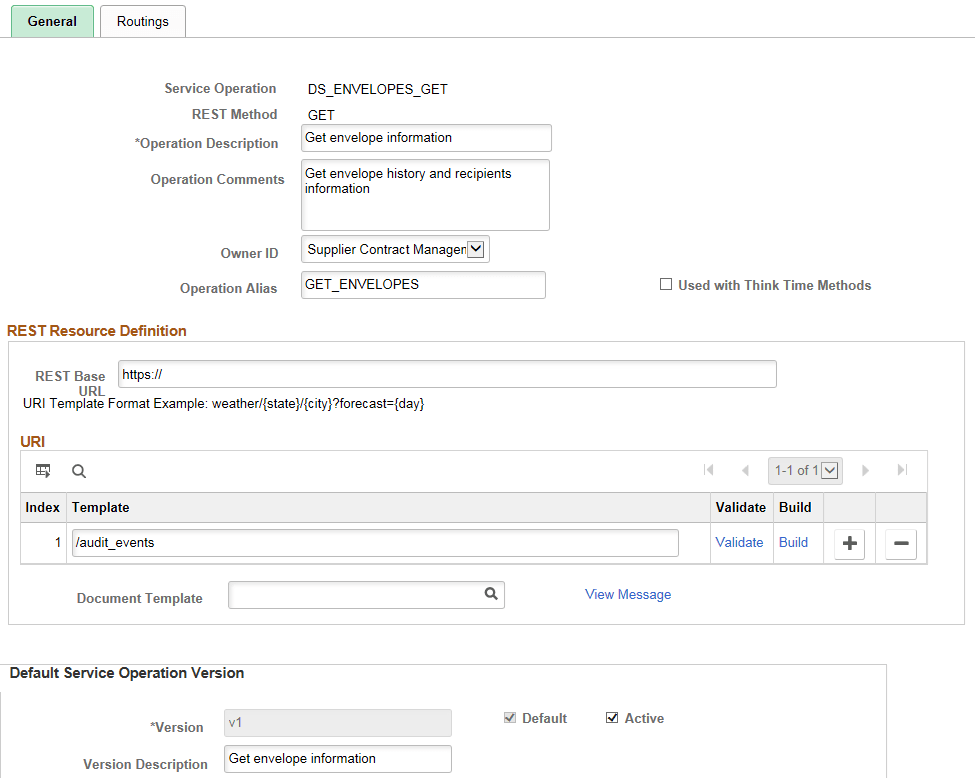
Task: Go to previous row in URI grid
Action: coord(745,471)
